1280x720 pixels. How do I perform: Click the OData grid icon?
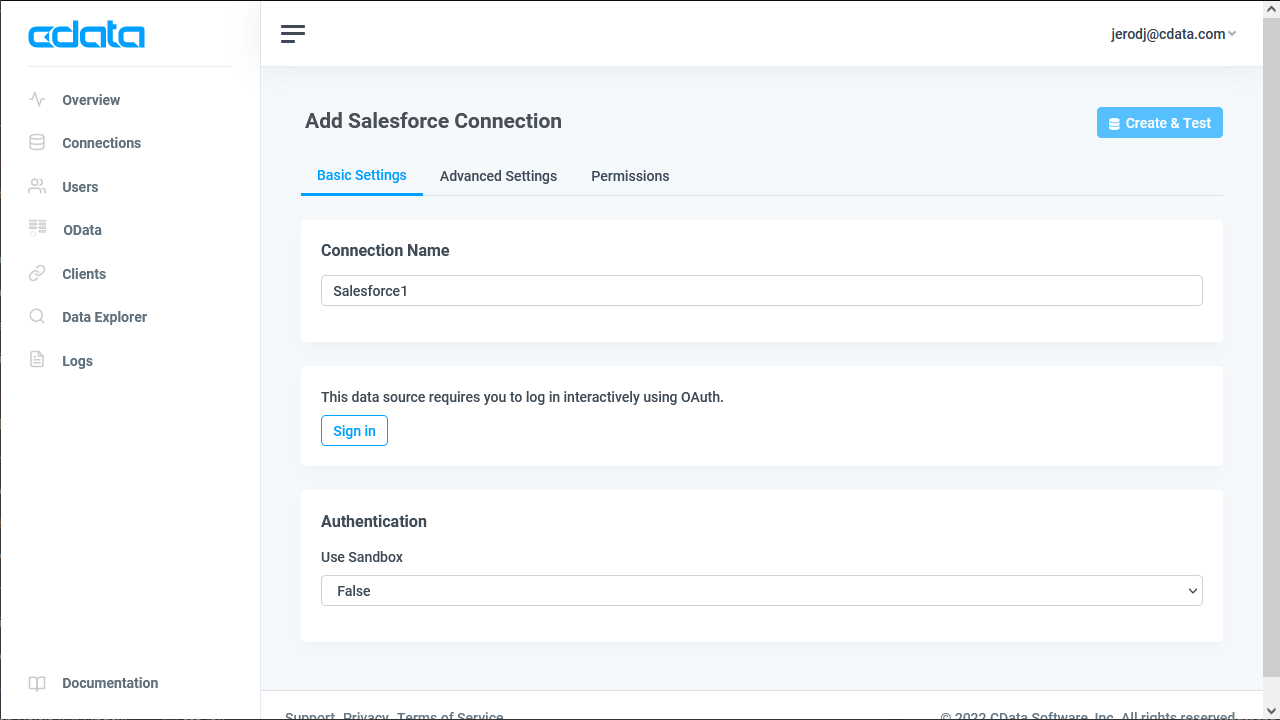point(37,229)
